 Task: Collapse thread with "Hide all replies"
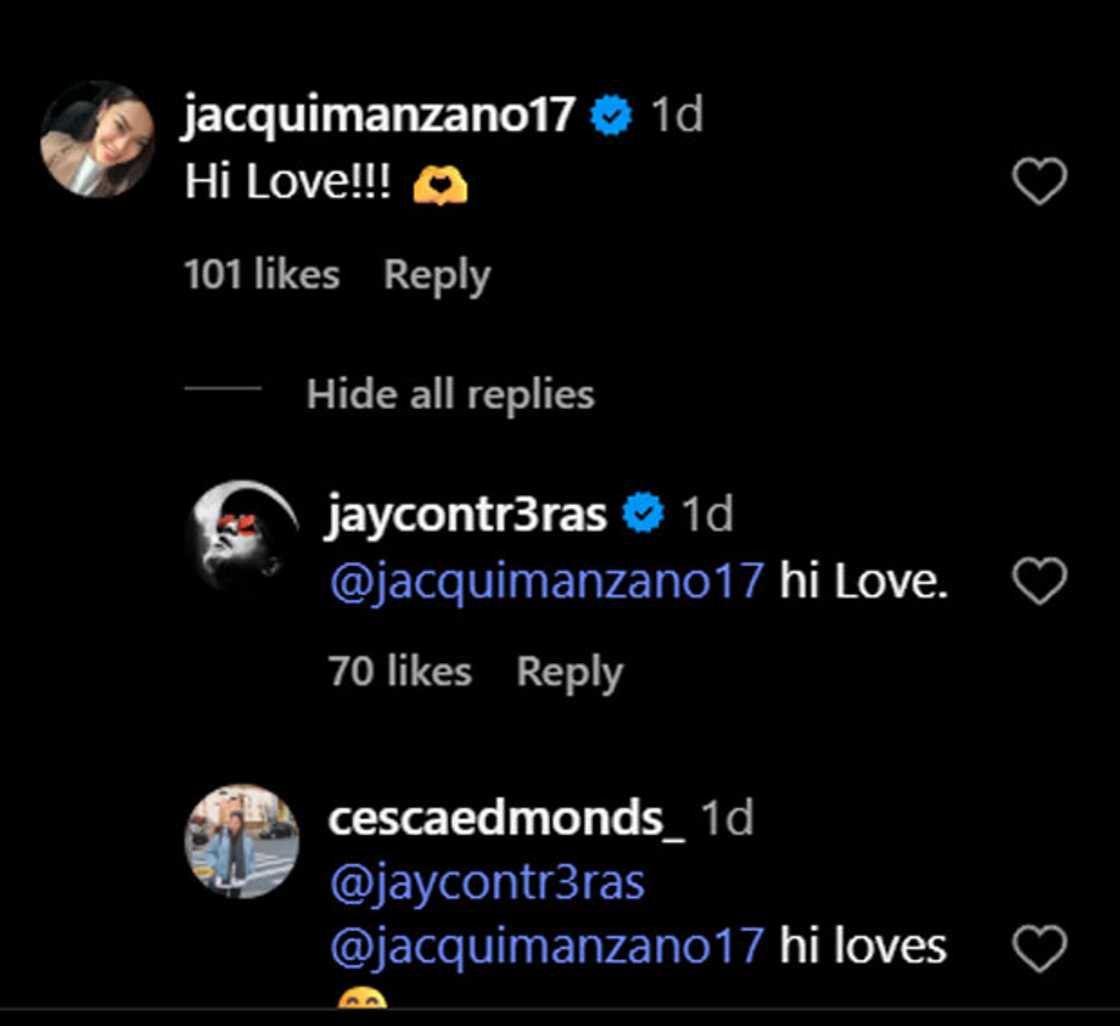[450, 394]
